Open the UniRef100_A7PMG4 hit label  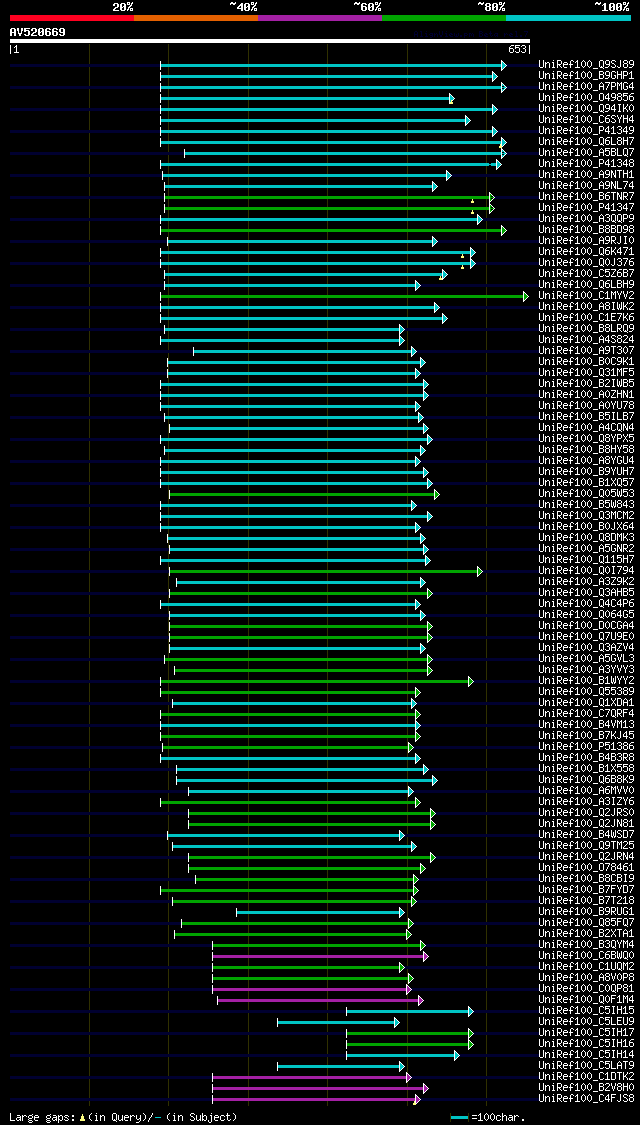(x=586, y=86)
